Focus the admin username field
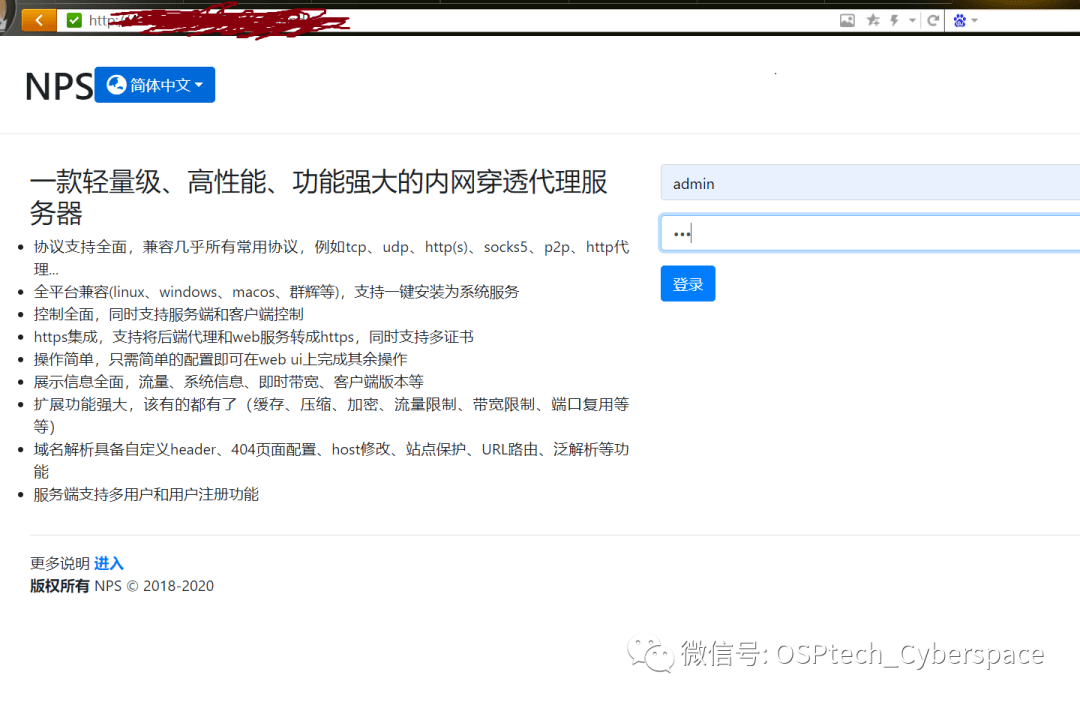This screenshot has width=1080, height=705. point(870,183)
